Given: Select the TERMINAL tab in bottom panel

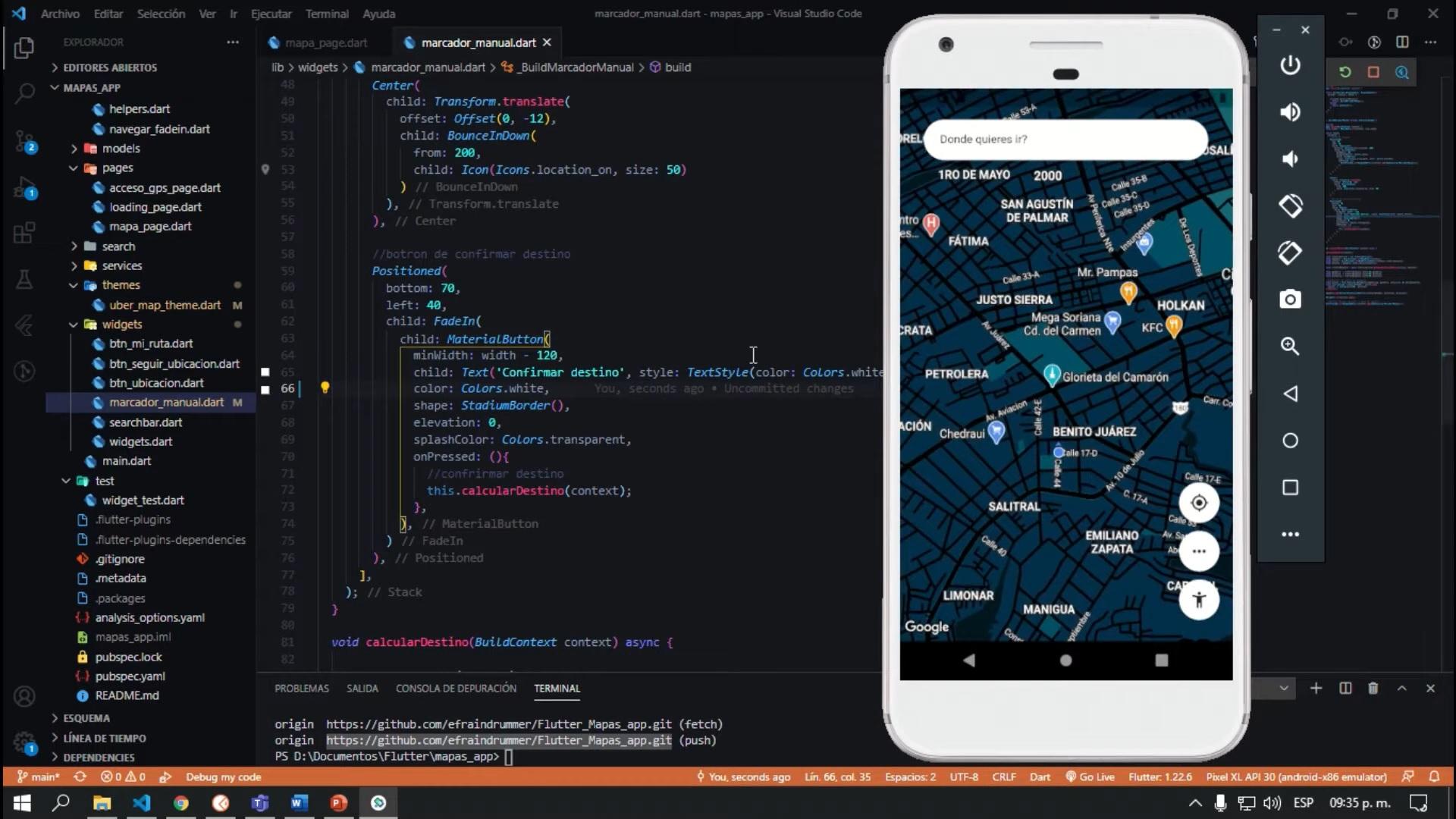Looking at the screenshot, I should pyautogui.click(x=556, y=688).
